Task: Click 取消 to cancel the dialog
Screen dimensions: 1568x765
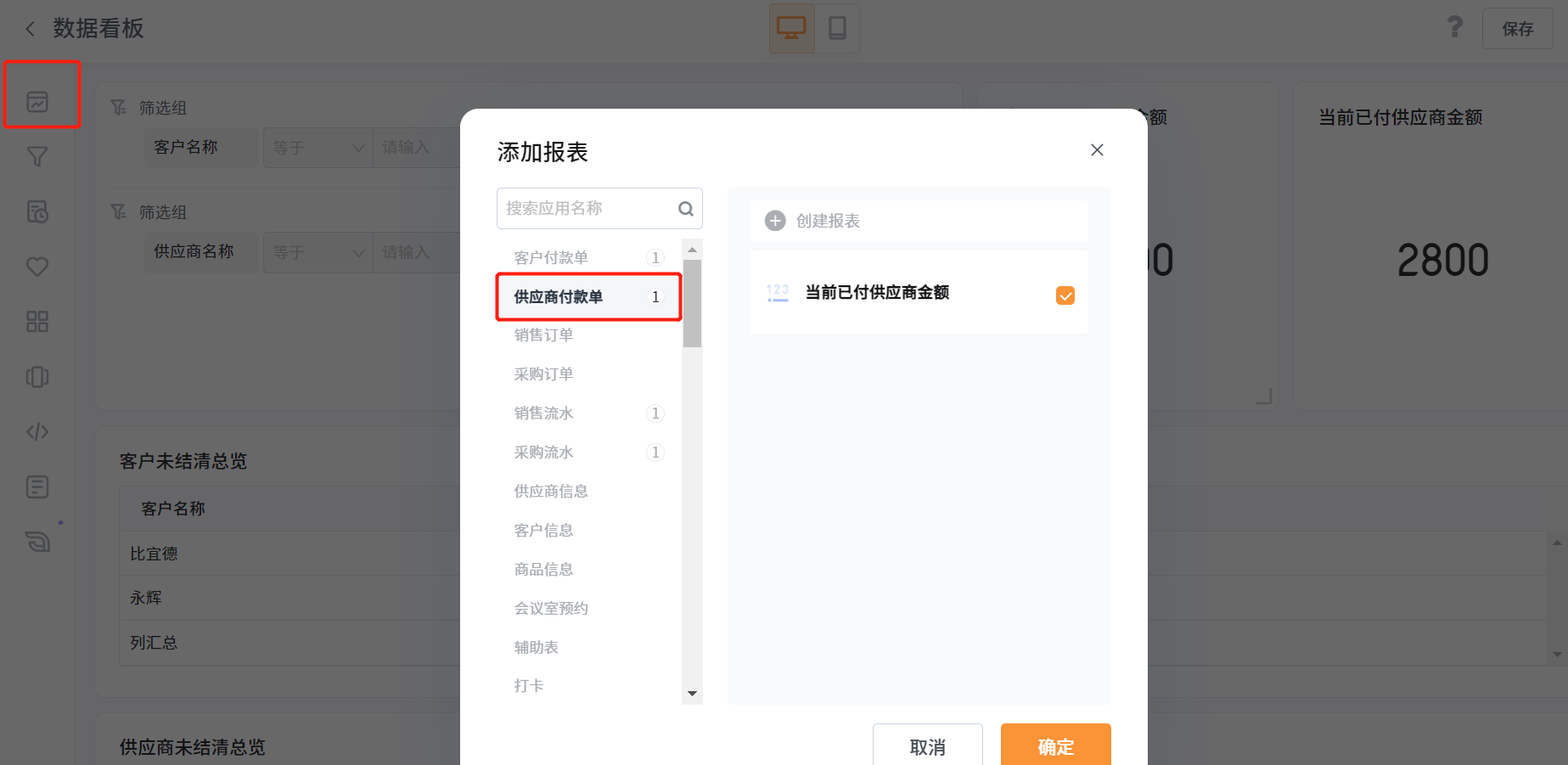Action: click(x=927, y=746)
